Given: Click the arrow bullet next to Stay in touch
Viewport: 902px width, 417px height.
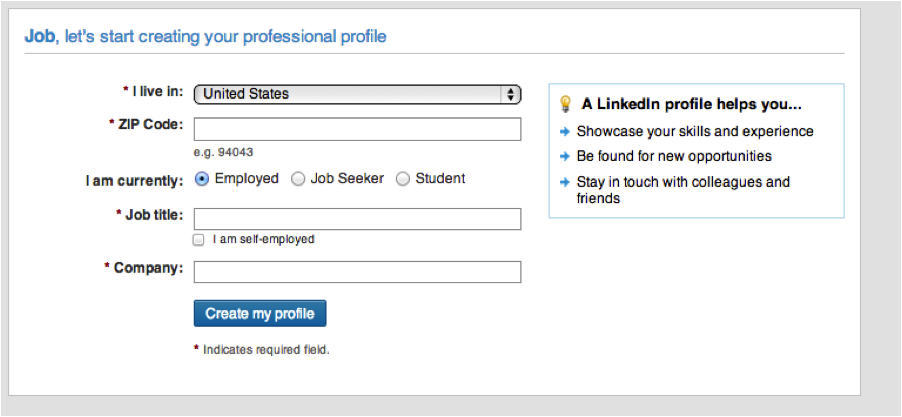Looking at the screenshot, I should point(565,182).
